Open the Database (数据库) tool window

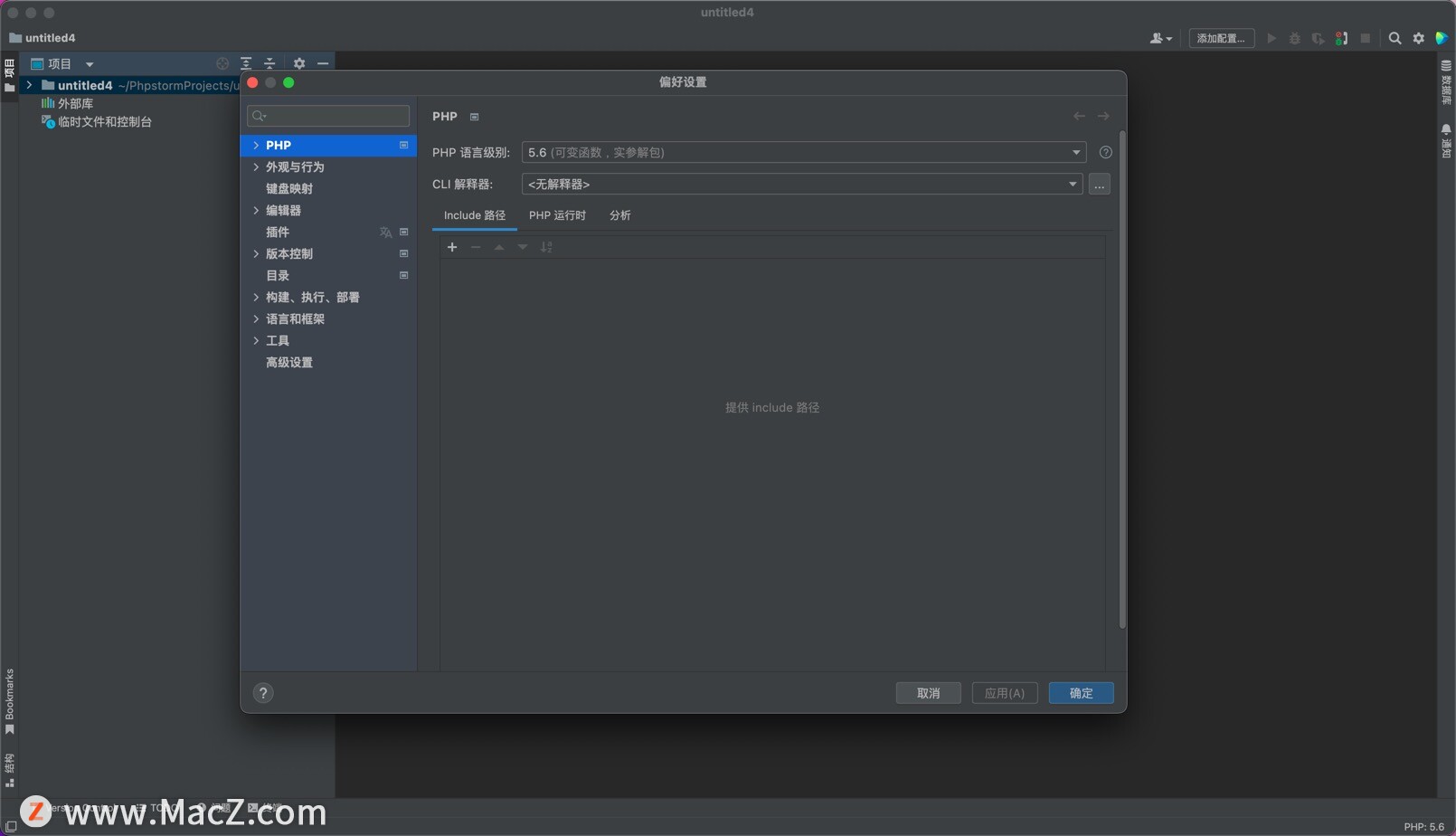1445,82
